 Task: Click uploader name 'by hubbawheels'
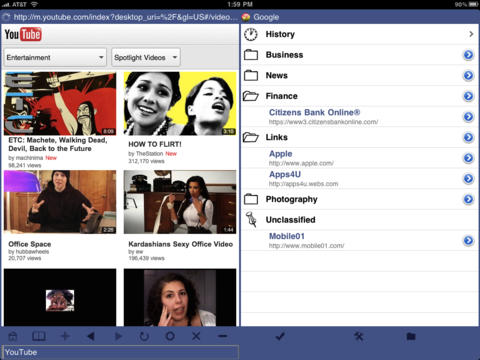(29, 252)
